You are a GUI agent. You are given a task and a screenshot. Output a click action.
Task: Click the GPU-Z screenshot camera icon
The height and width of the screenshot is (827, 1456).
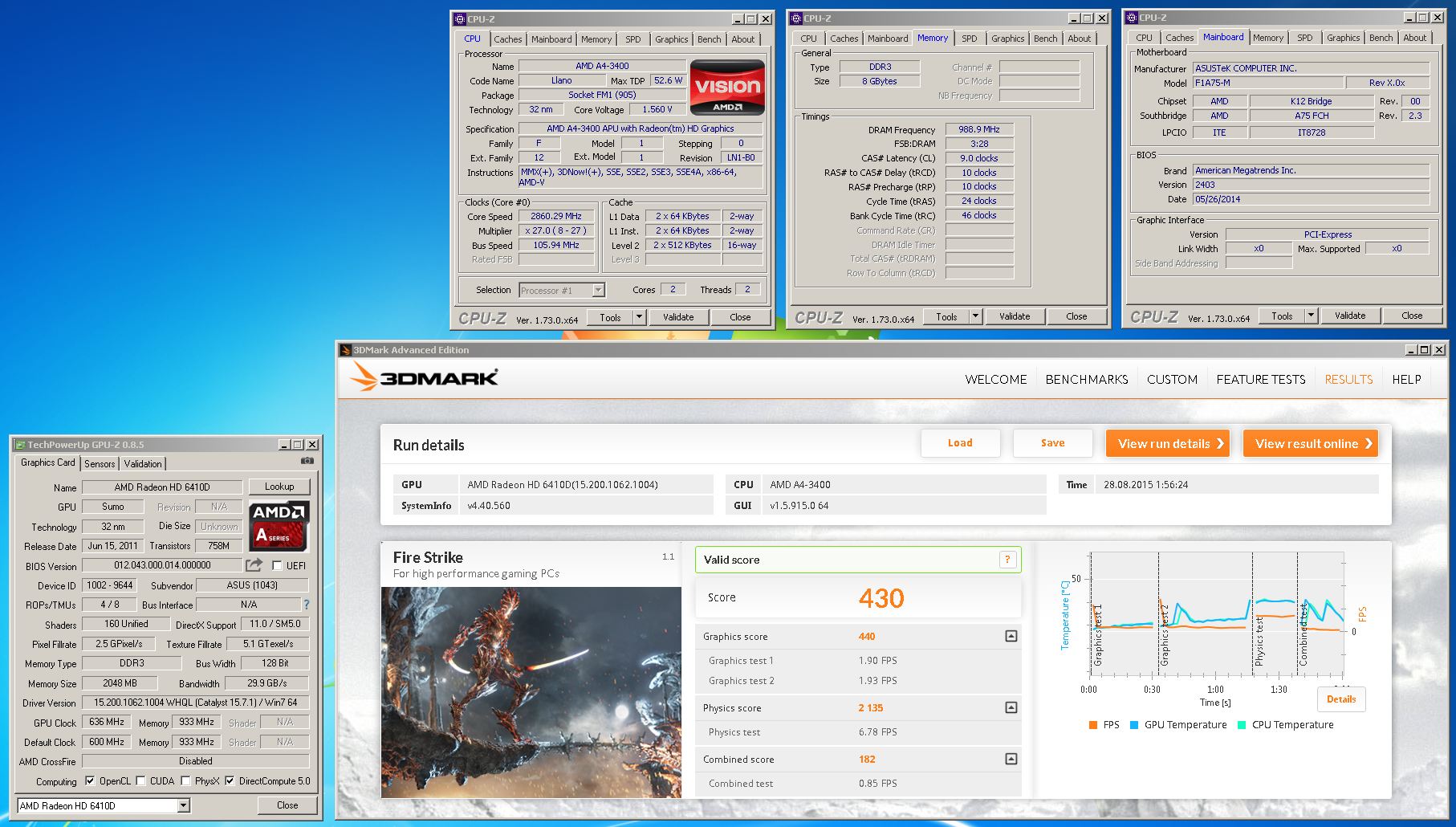[307, 461]
